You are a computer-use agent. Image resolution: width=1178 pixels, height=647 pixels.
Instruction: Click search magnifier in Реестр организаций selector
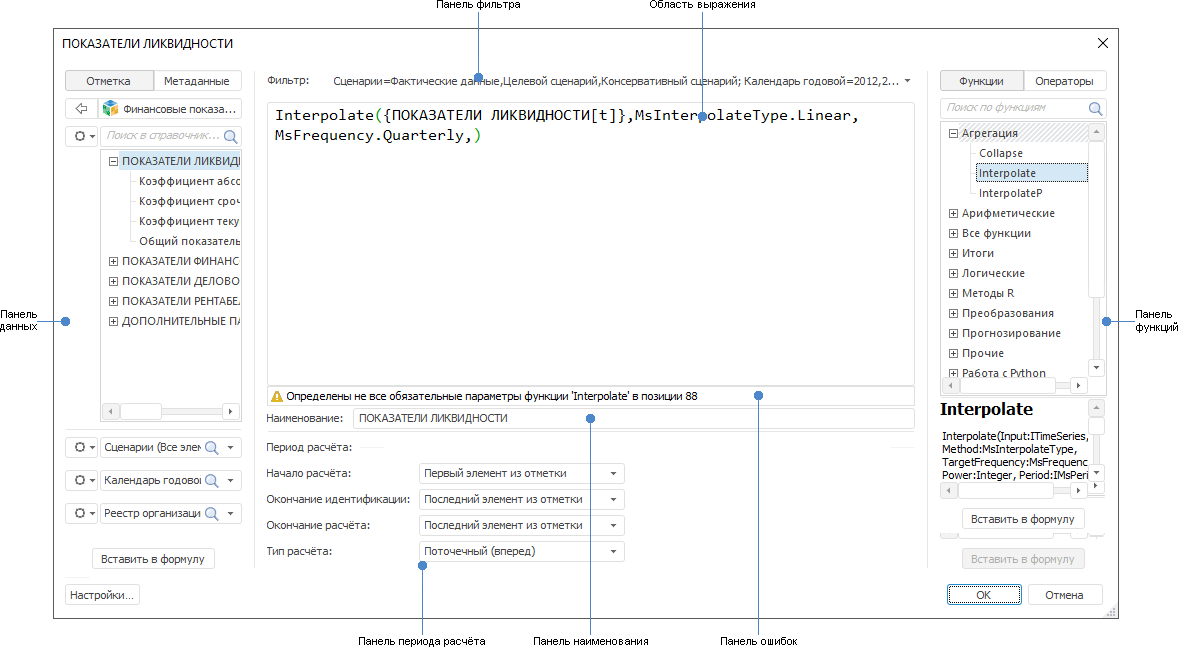tap(212, 513)
